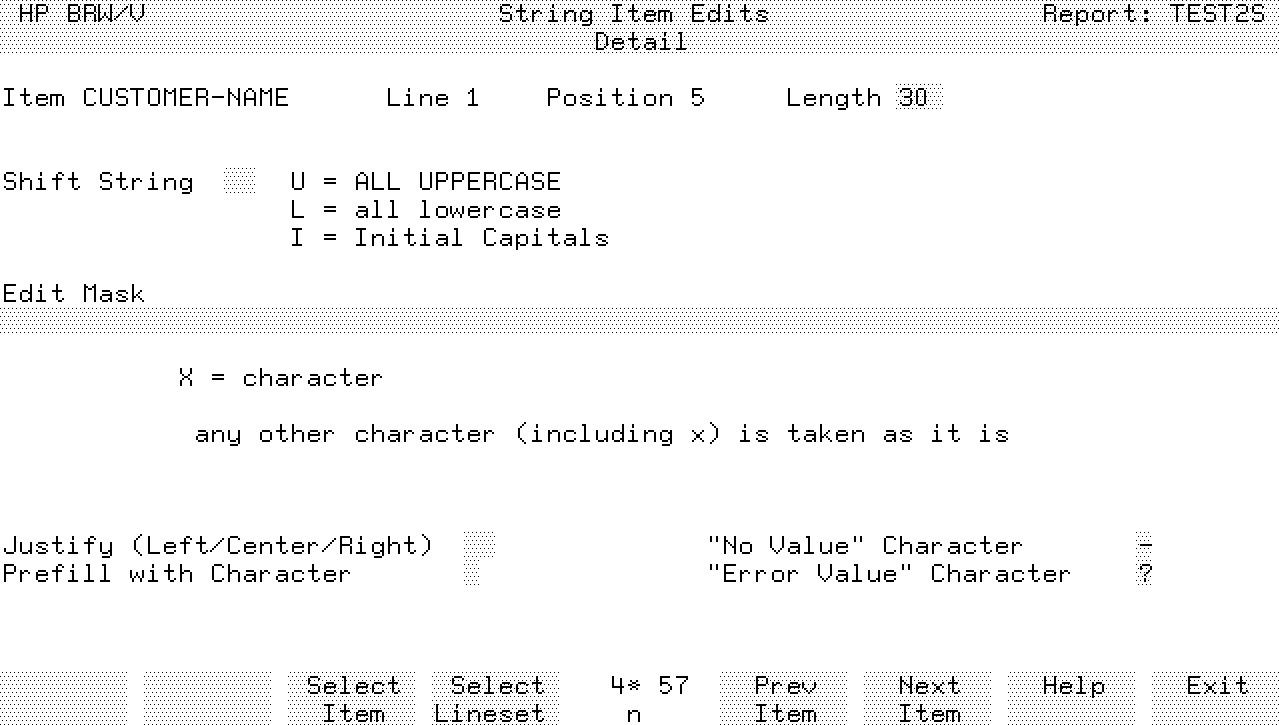The image size is (1279, 725).
Task: Click the "Error Value" Character field
Action: 1145,574
